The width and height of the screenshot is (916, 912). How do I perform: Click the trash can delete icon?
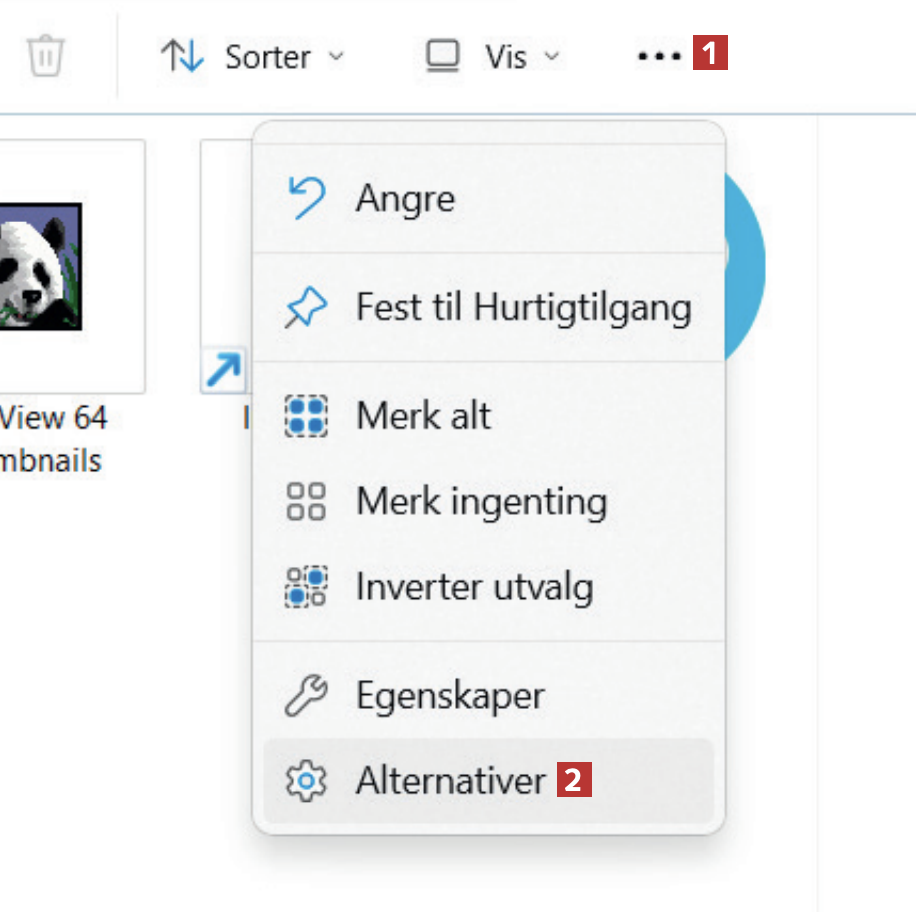(x=45, y=56)
